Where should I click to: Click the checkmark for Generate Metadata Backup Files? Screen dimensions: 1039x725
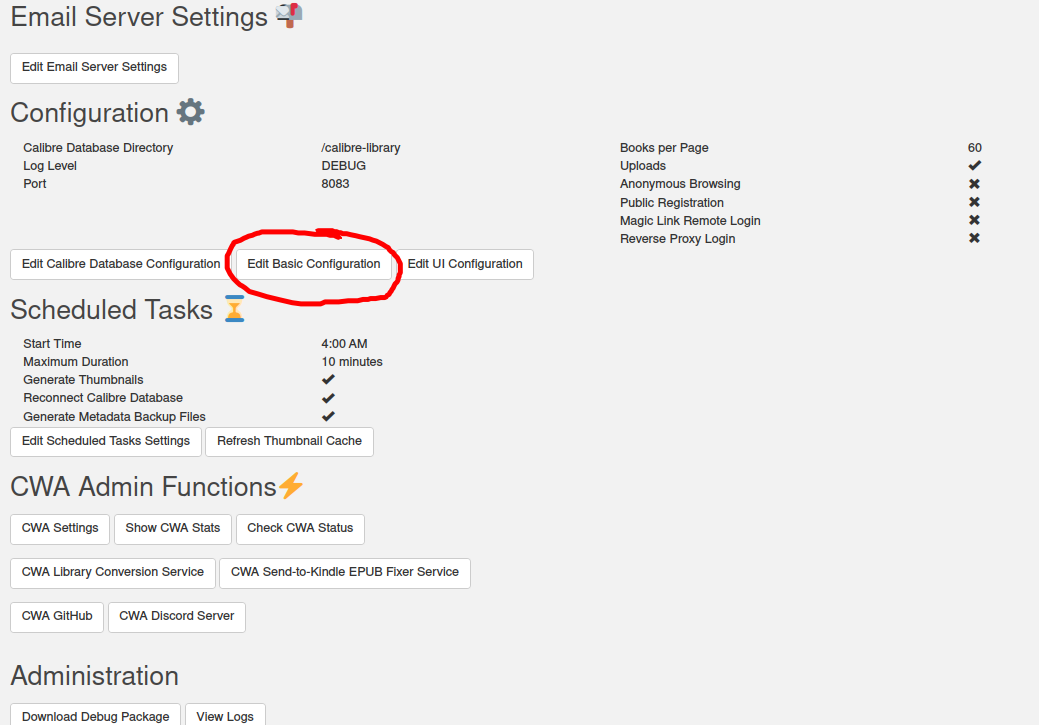pos(328,416)
